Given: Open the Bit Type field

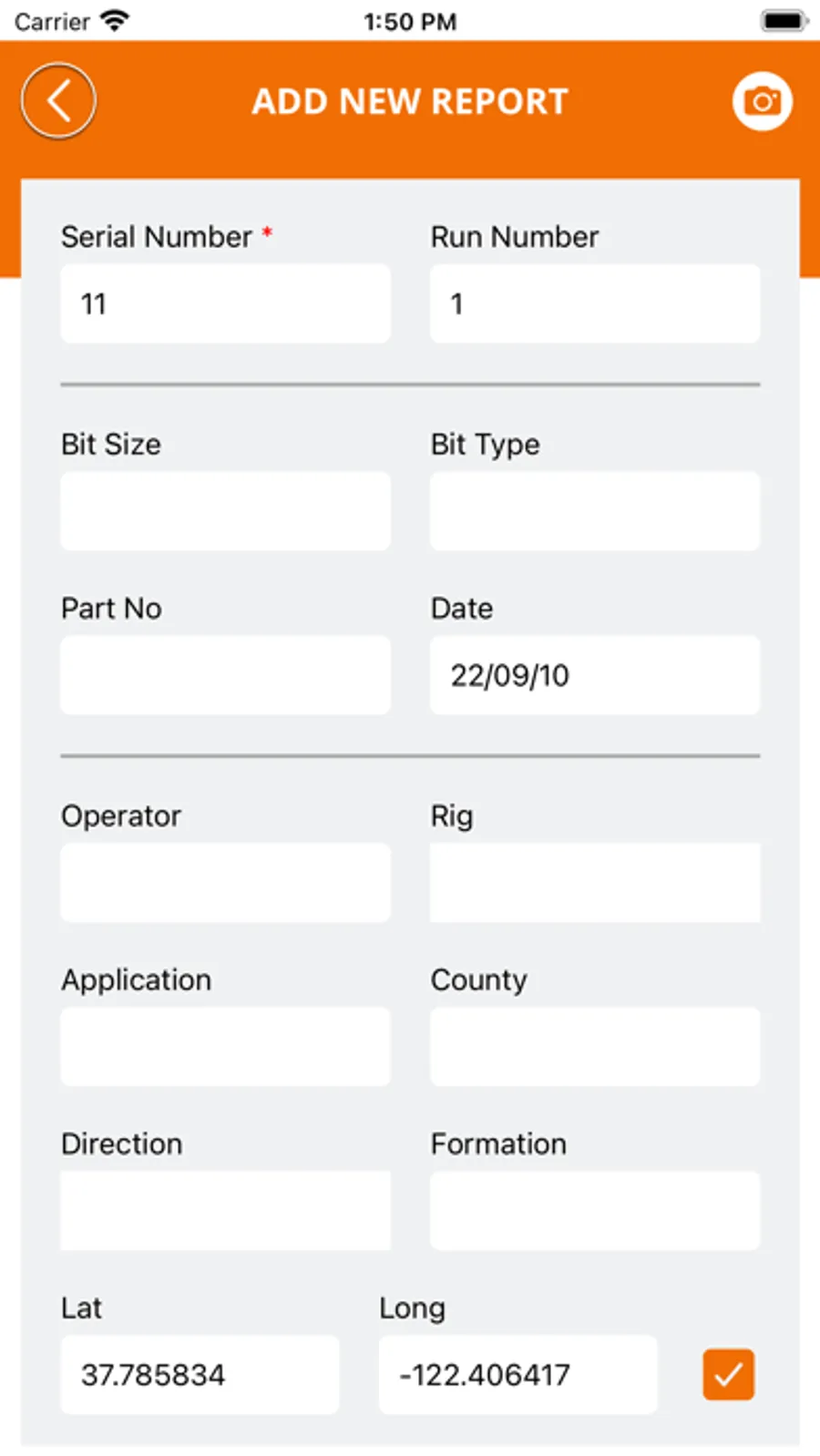Looking at the screenshot, I should click(x=594, y=510).
